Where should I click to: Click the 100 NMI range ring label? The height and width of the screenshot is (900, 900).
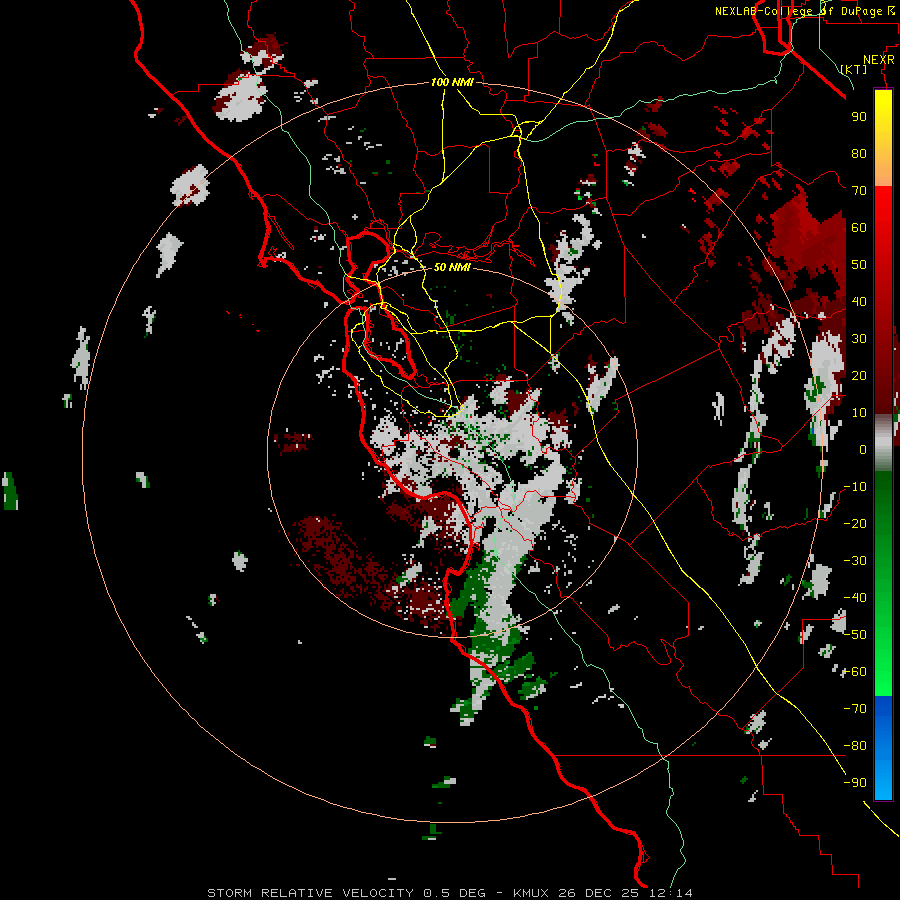pos(452,82)
